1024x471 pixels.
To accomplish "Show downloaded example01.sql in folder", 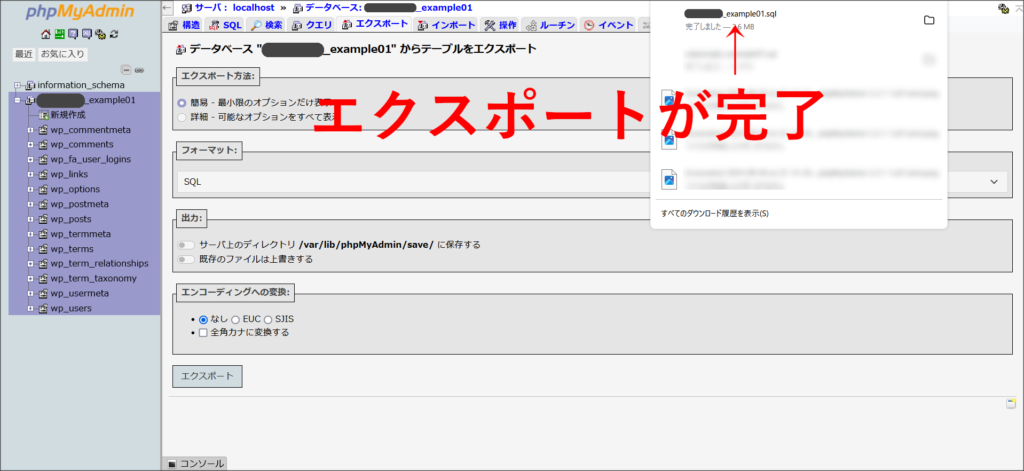I will click(x=929, y=20).
